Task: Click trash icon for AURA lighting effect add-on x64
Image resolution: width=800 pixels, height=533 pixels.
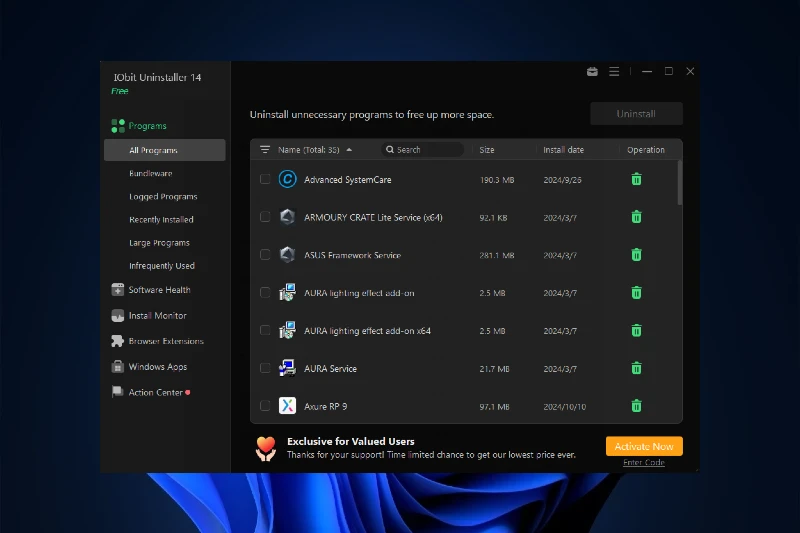Action: (636, 331)
